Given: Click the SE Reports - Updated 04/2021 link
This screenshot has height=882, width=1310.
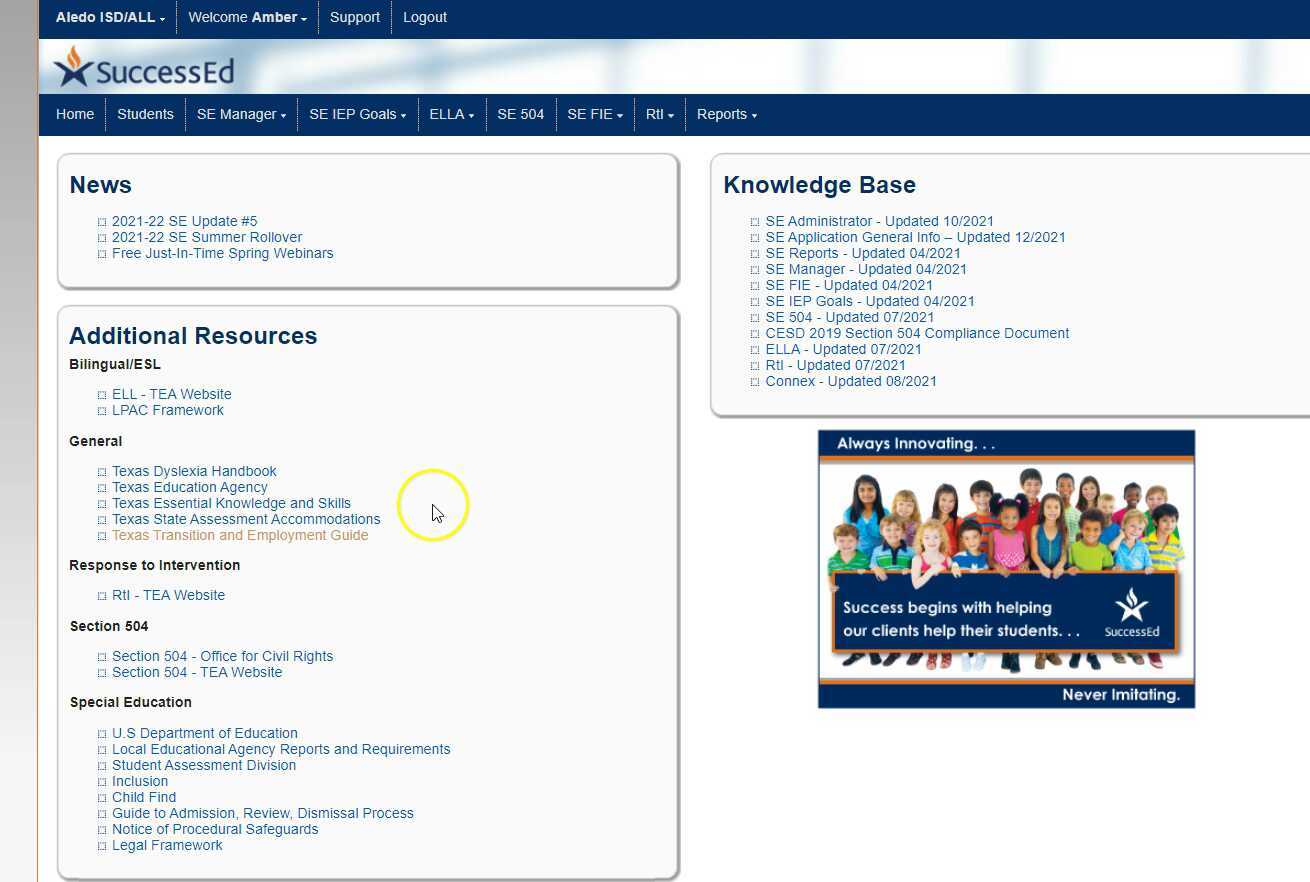Looking at the screenshot, I should tap(862, 253).
